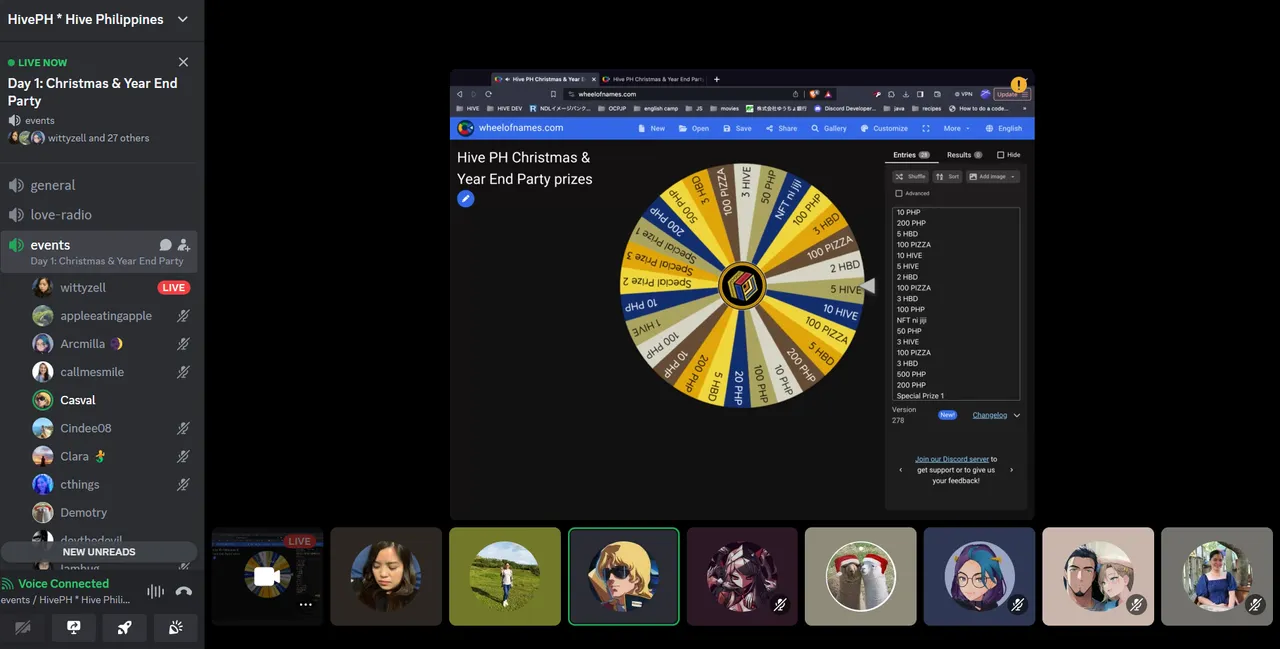Select the alpacas avatar participant tile
Image resolution: width=1280 pixels, height=649 pixels.
861,576
